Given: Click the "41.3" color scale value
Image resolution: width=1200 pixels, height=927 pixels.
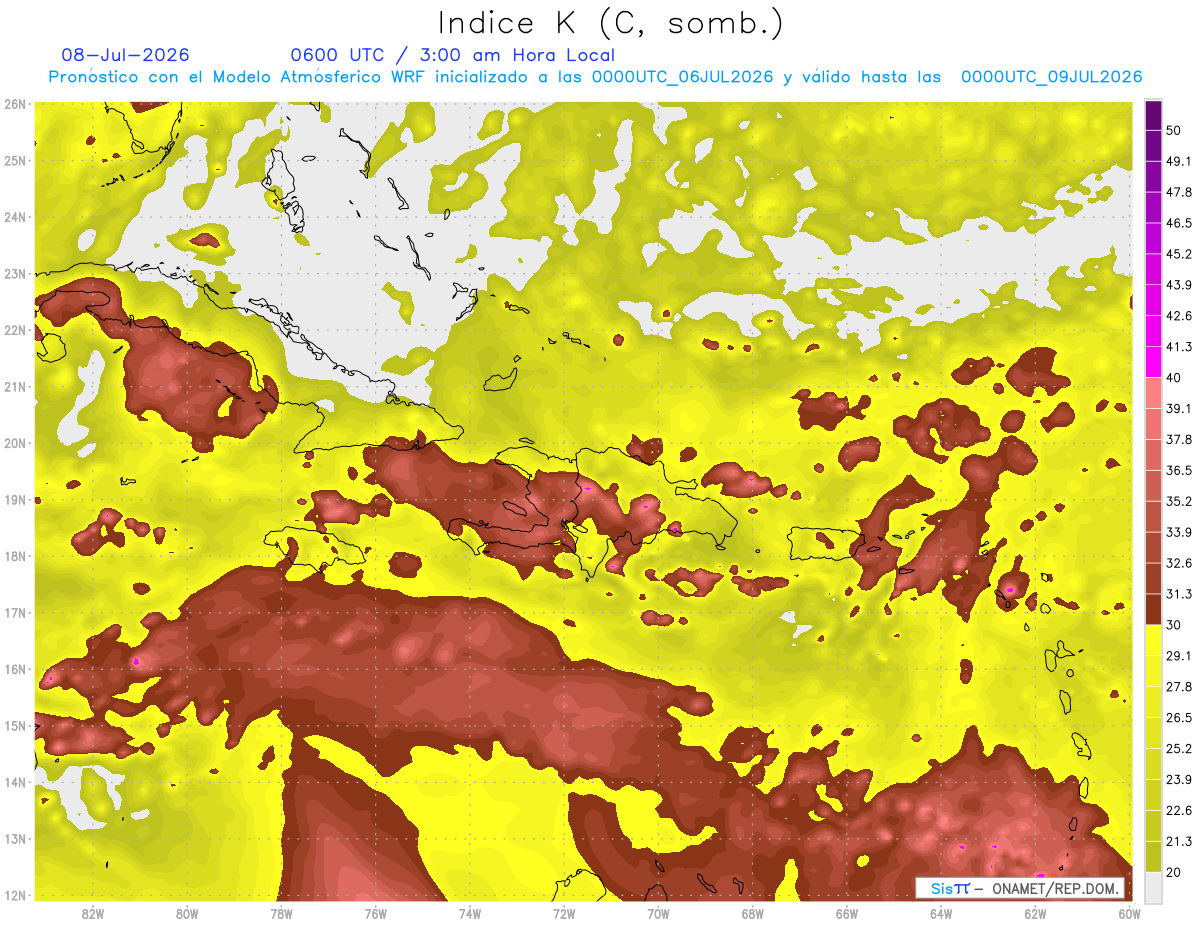Looking at the screenshot, I should 1178,347.
